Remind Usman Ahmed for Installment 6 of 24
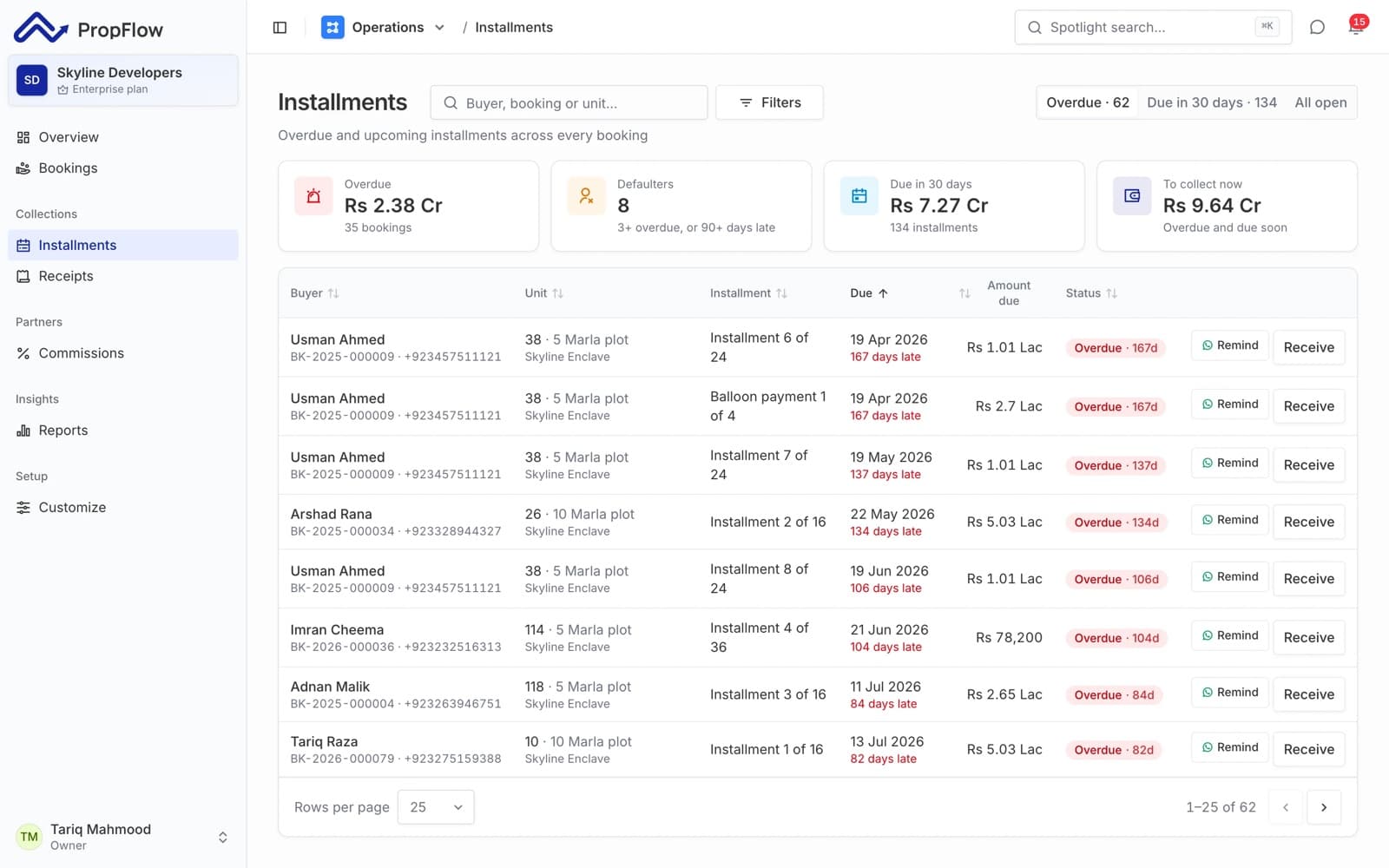Image resolution: width=1389 pixels, height=868 pixels. pyautogui.click(x=1230, y=345)
